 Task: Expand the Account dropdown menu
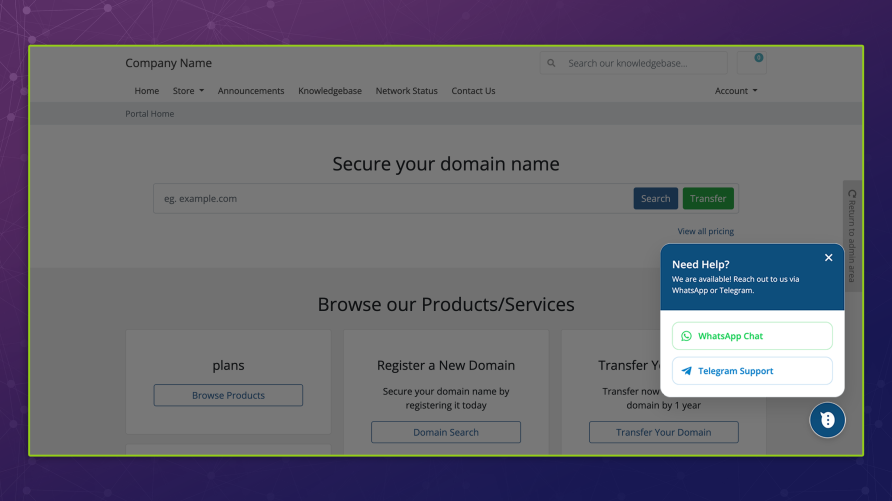(735, 91)
